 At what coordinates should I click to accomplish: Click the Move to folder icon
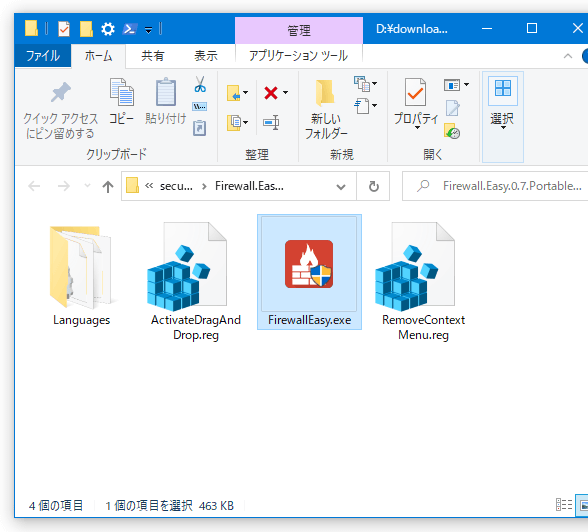(x=234, y=93)
